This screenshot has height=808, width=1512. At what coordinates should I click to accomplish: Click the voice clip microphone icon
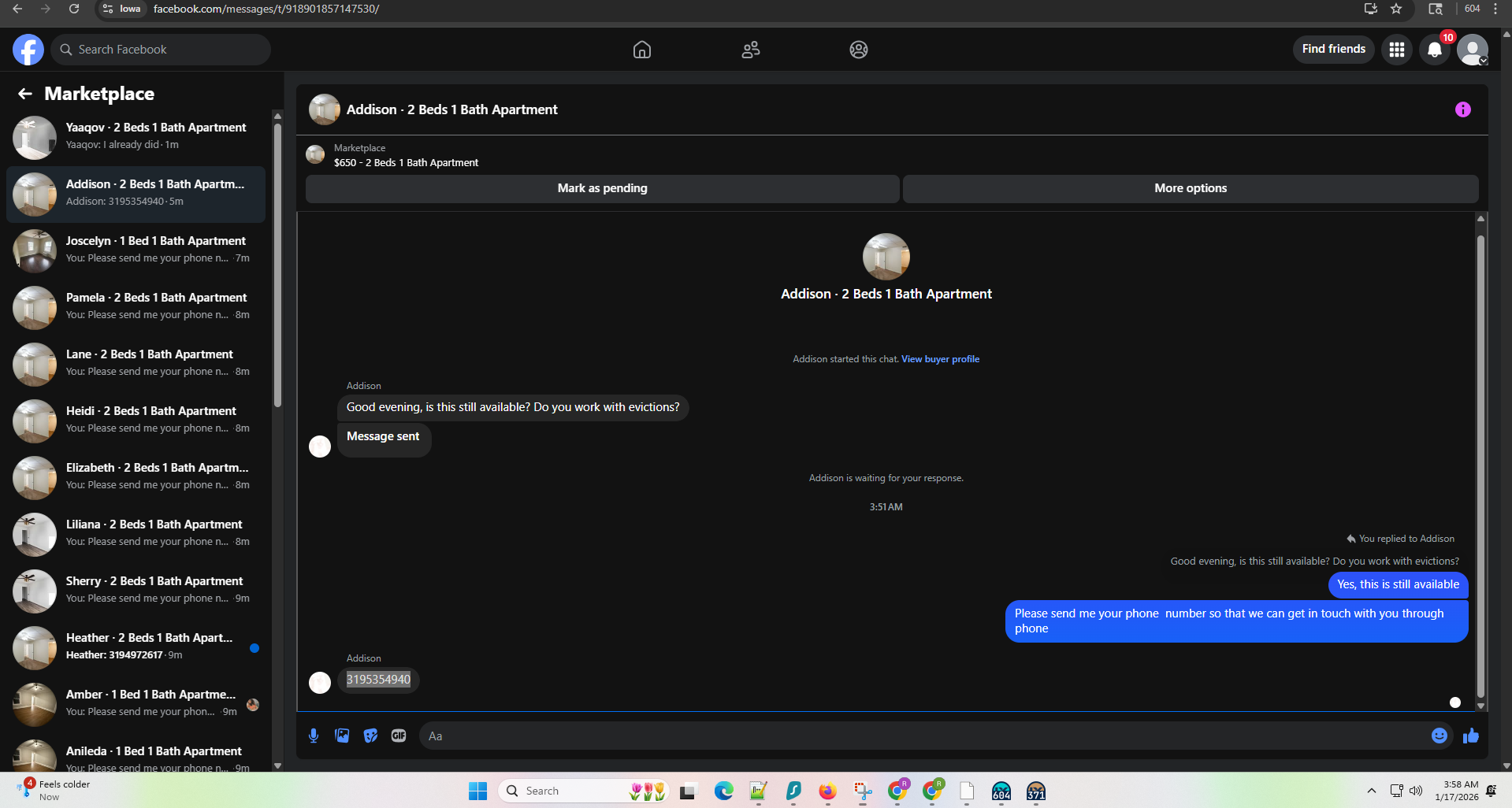point(314,736)
